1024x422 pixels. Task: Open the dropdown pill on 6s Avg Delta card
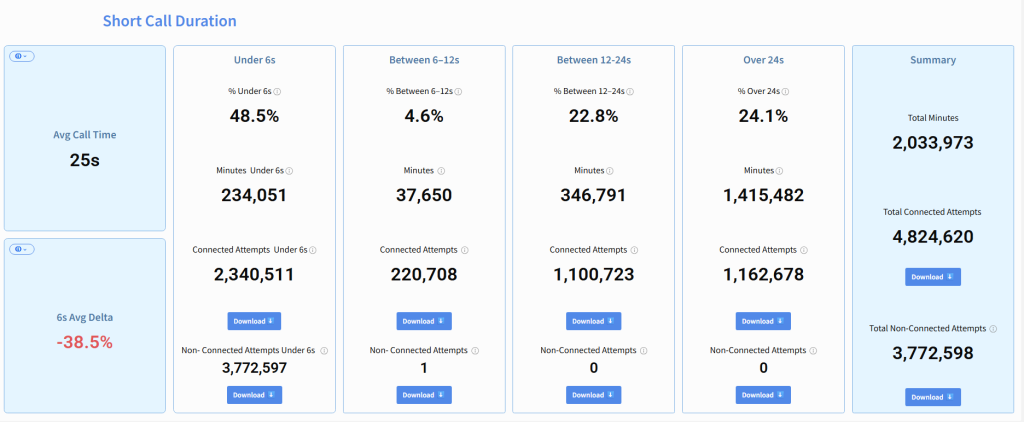coord(22,249)
